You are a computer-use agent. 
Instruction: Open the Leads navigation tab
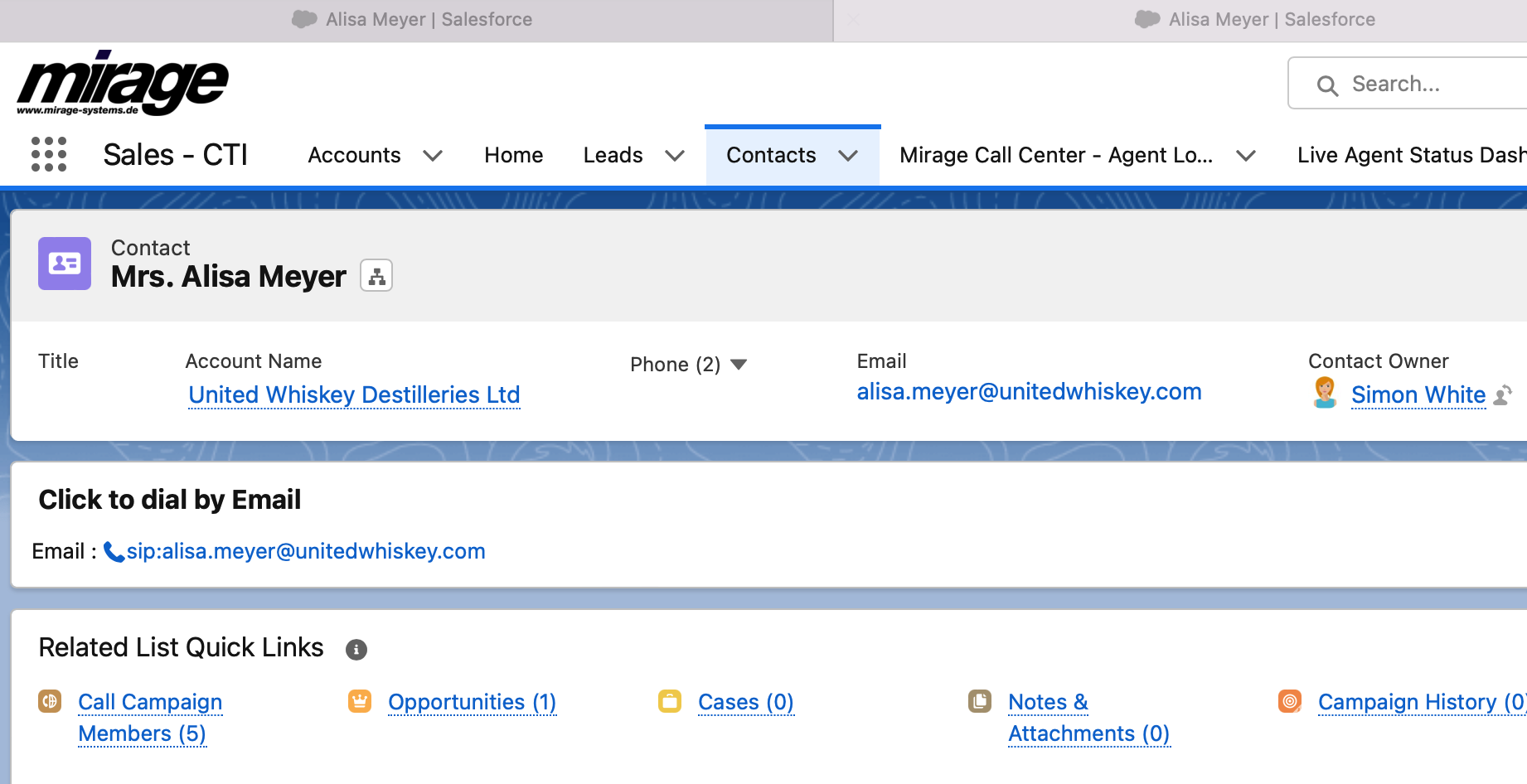[x=613, y=155]
